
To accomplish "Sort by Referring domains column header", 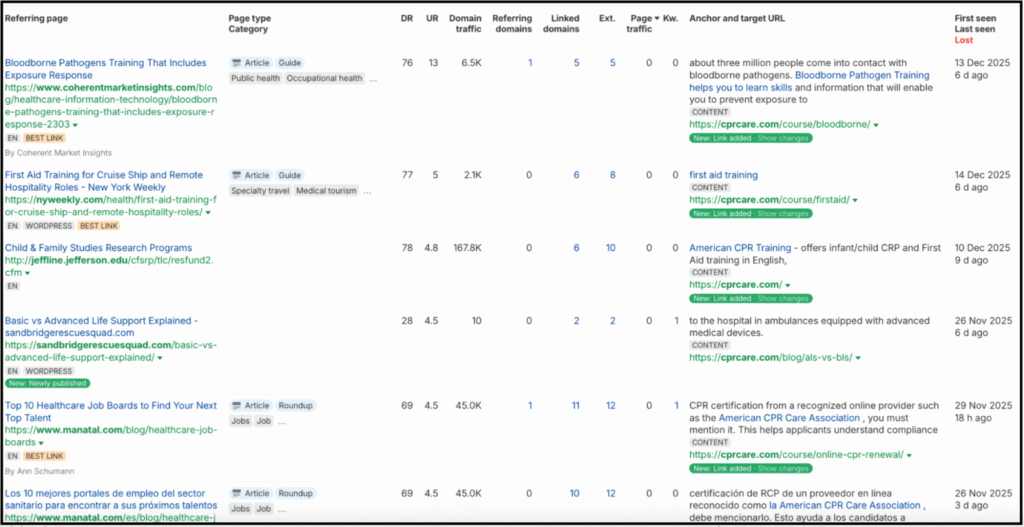I will pyautogui.click(x=512, y=24).
